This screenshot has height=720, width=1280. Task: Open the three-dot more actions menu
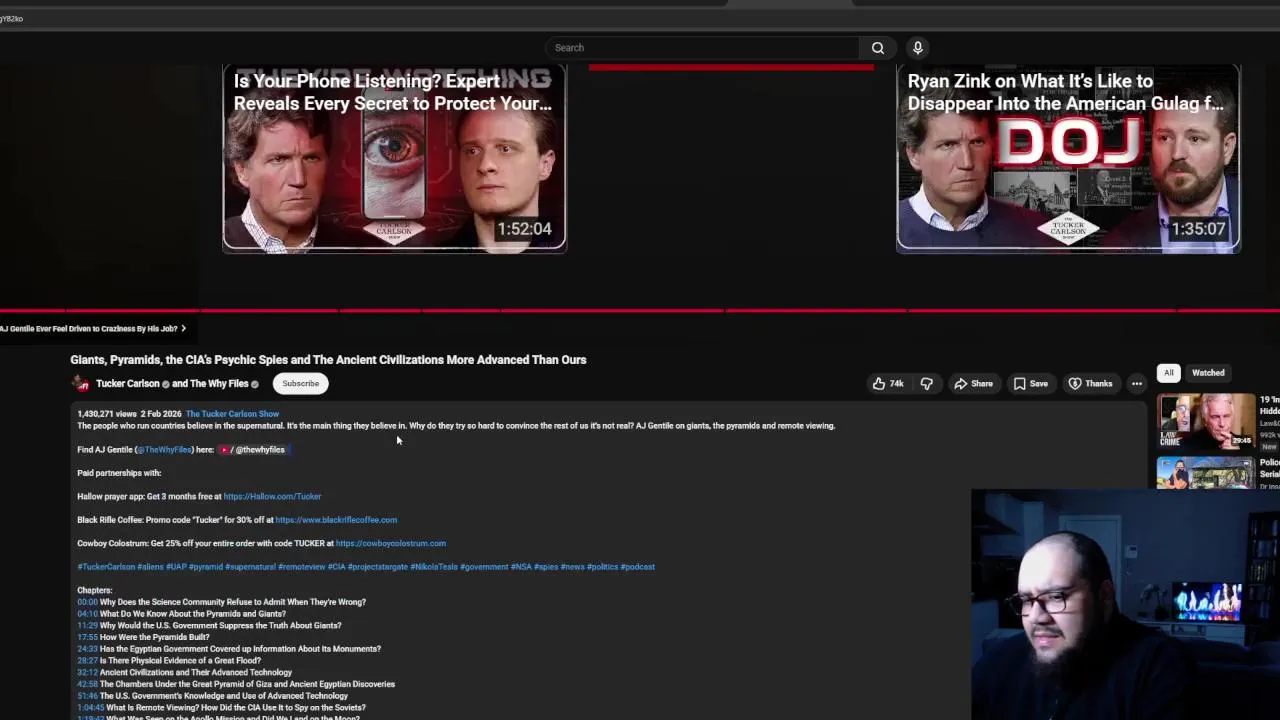pos(1136,384)
